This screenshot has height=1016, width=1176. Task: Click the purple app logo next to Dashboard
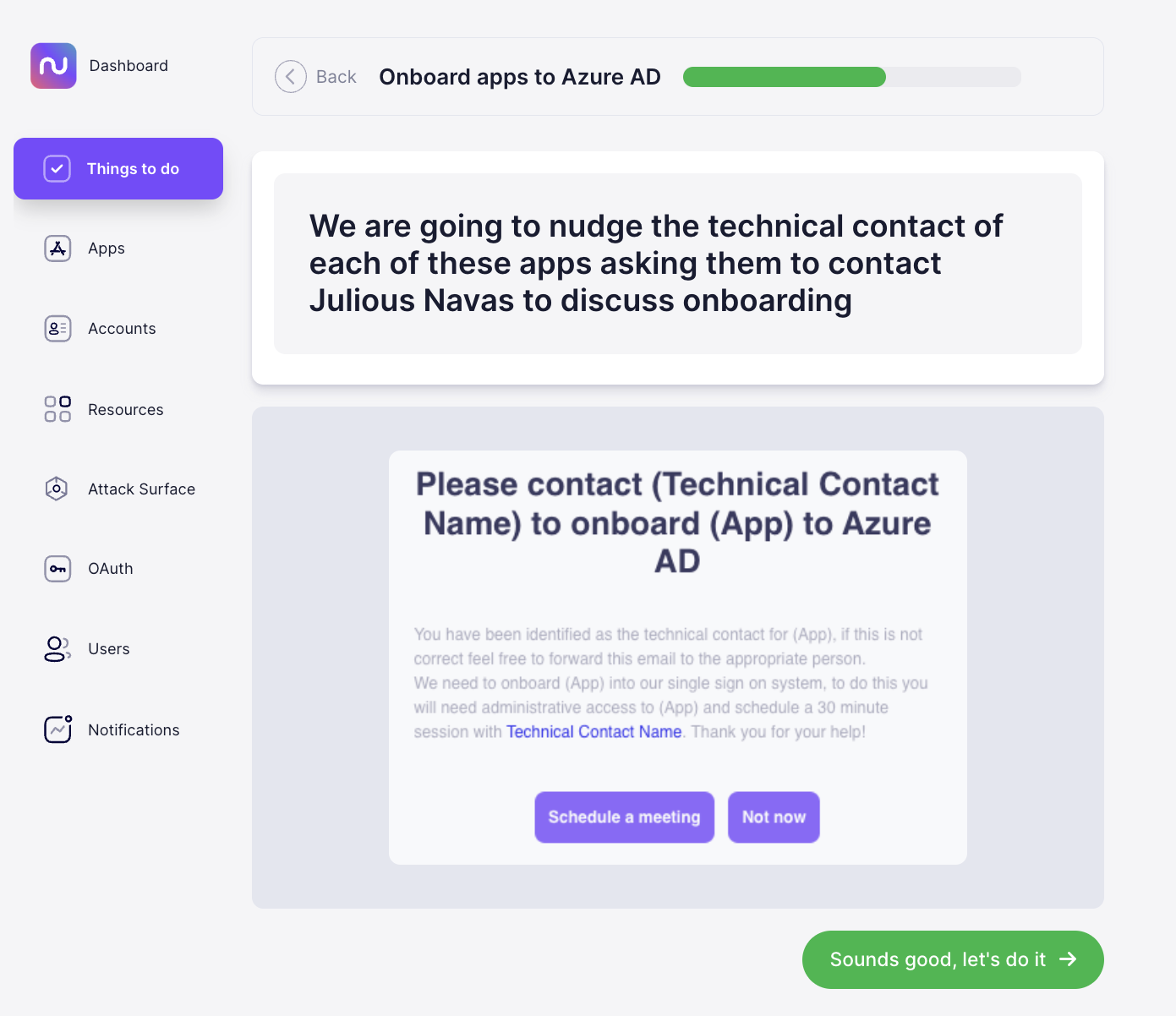tap(52, 65)
